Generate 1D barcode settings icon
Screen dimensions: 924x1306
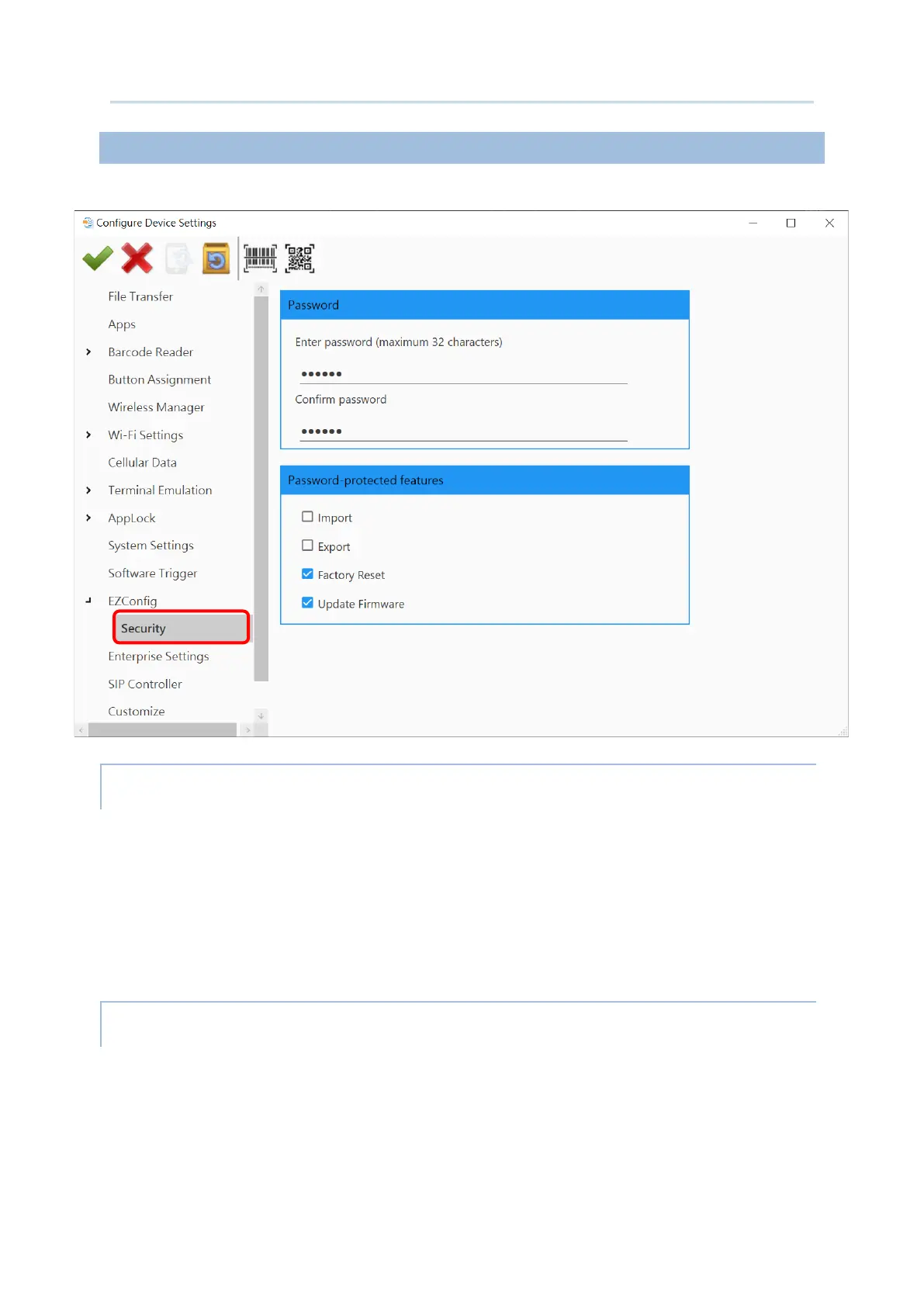point(260,258)
